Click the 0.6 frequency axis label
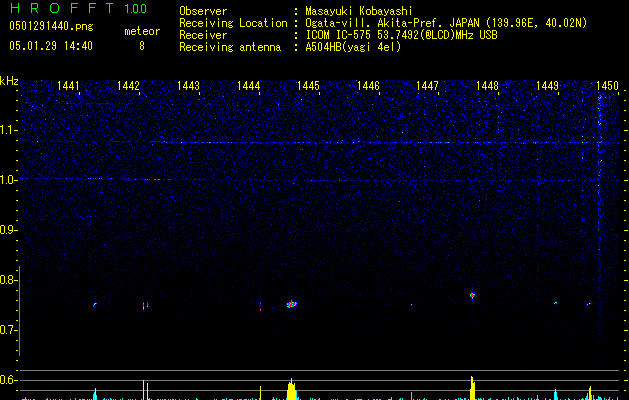629x400 pixels. (x=9, y=380)
